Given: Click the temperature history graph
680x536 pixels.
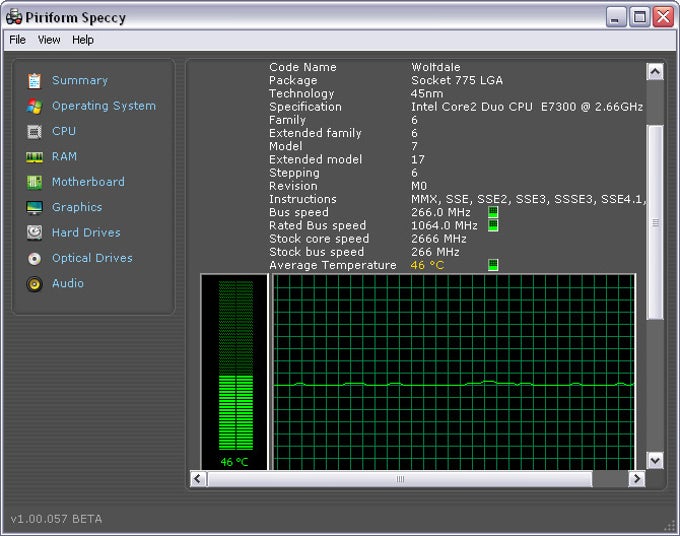Looking at the screenshot, I should pos(454,372).
